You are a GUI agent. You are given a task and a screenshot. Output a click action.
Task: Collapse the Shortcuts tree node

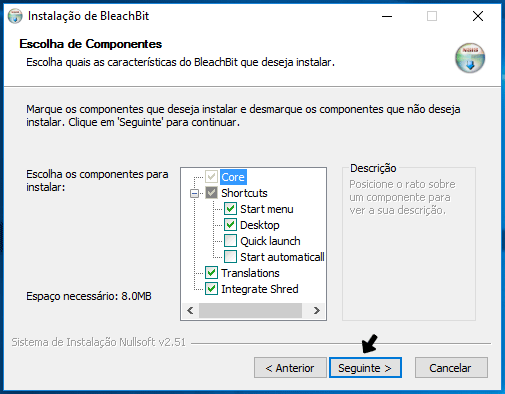(194, 193)
